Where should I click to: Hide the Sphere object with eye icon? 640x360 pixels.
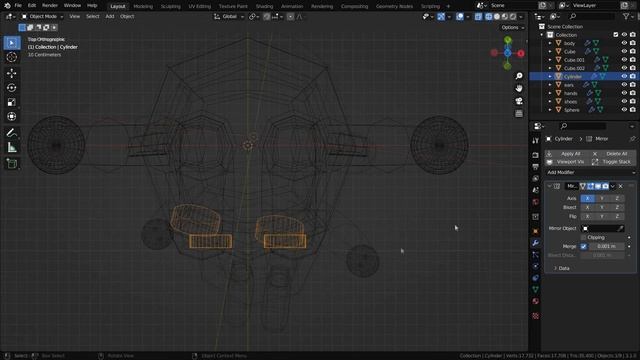point(624,110)
